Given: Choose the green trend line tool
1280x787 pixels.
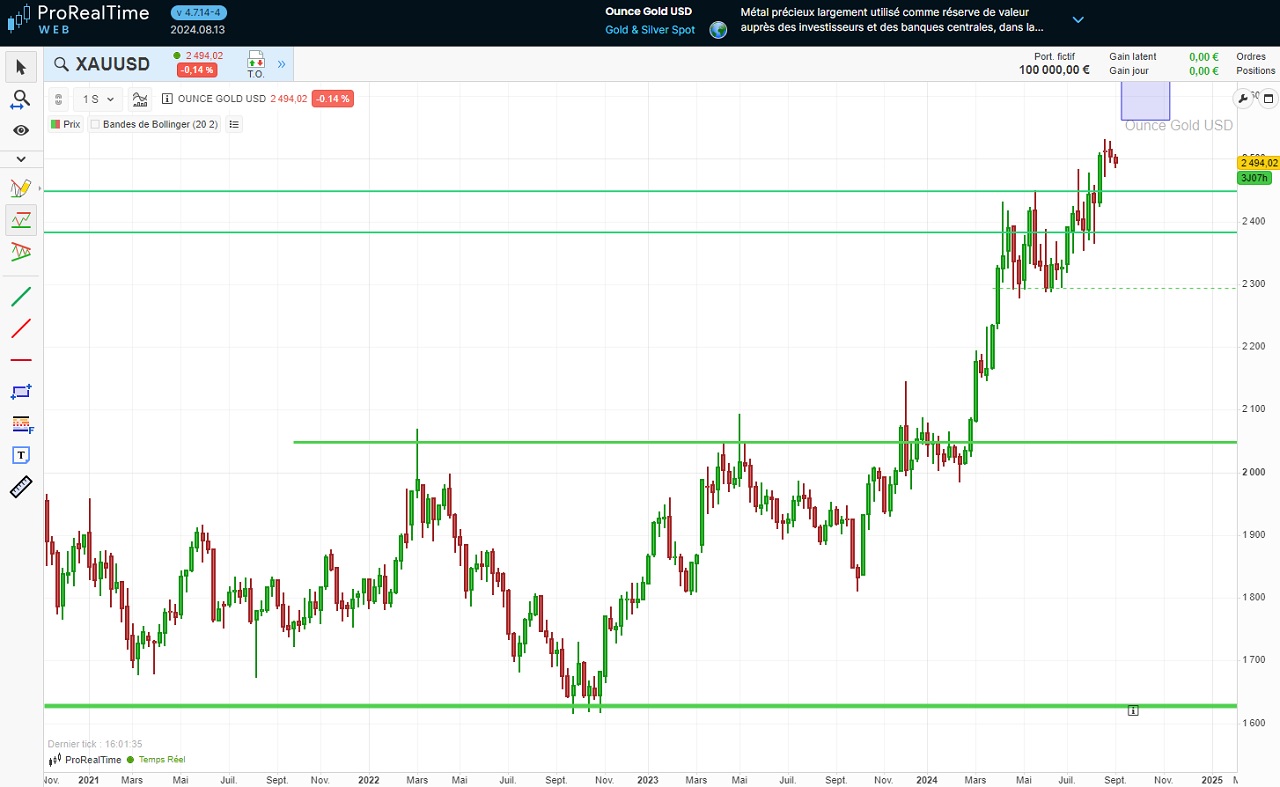Looking at the screenshot, I should (x=21, y=297).
